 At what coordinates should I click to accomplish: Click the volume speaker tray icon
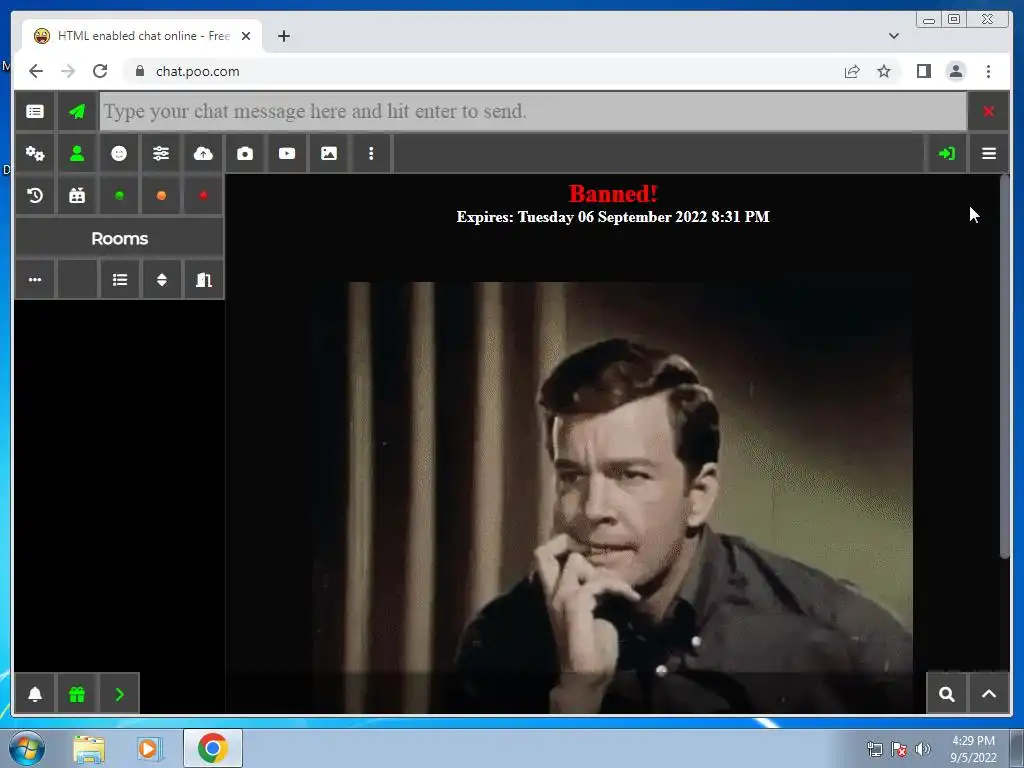(x=923, y=749)
